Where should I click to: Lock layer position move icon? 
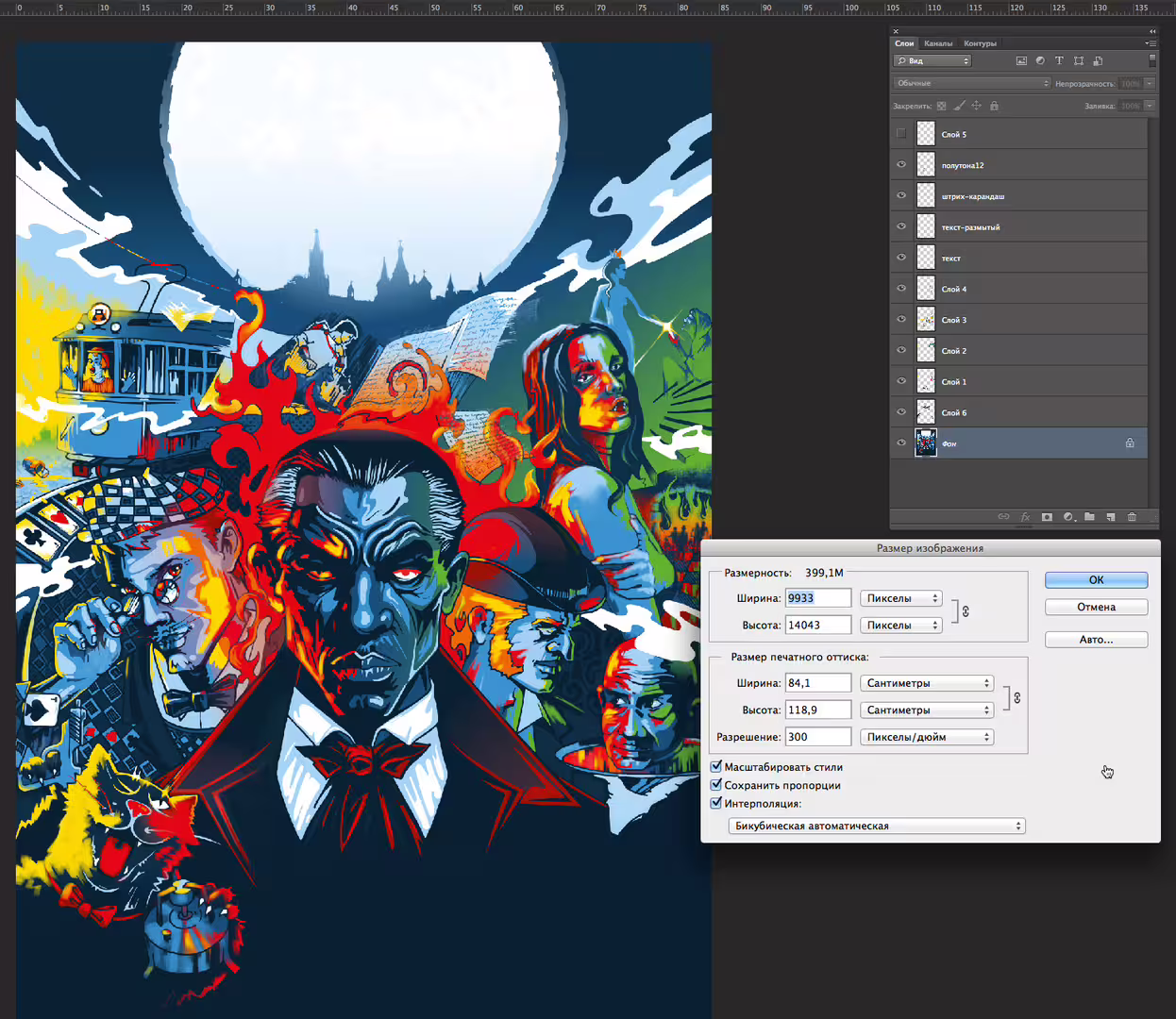[977, 106]
